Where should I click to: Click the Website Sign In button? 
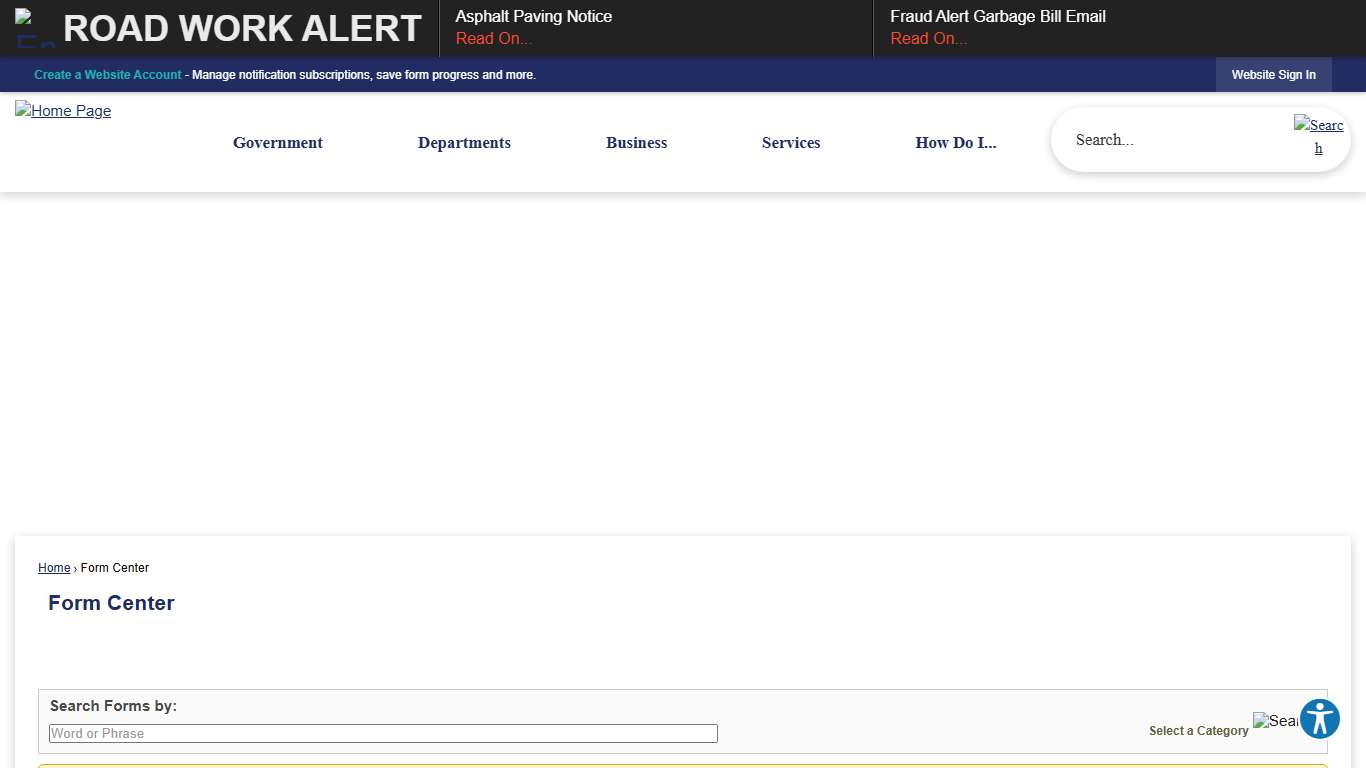(1273, 75)
